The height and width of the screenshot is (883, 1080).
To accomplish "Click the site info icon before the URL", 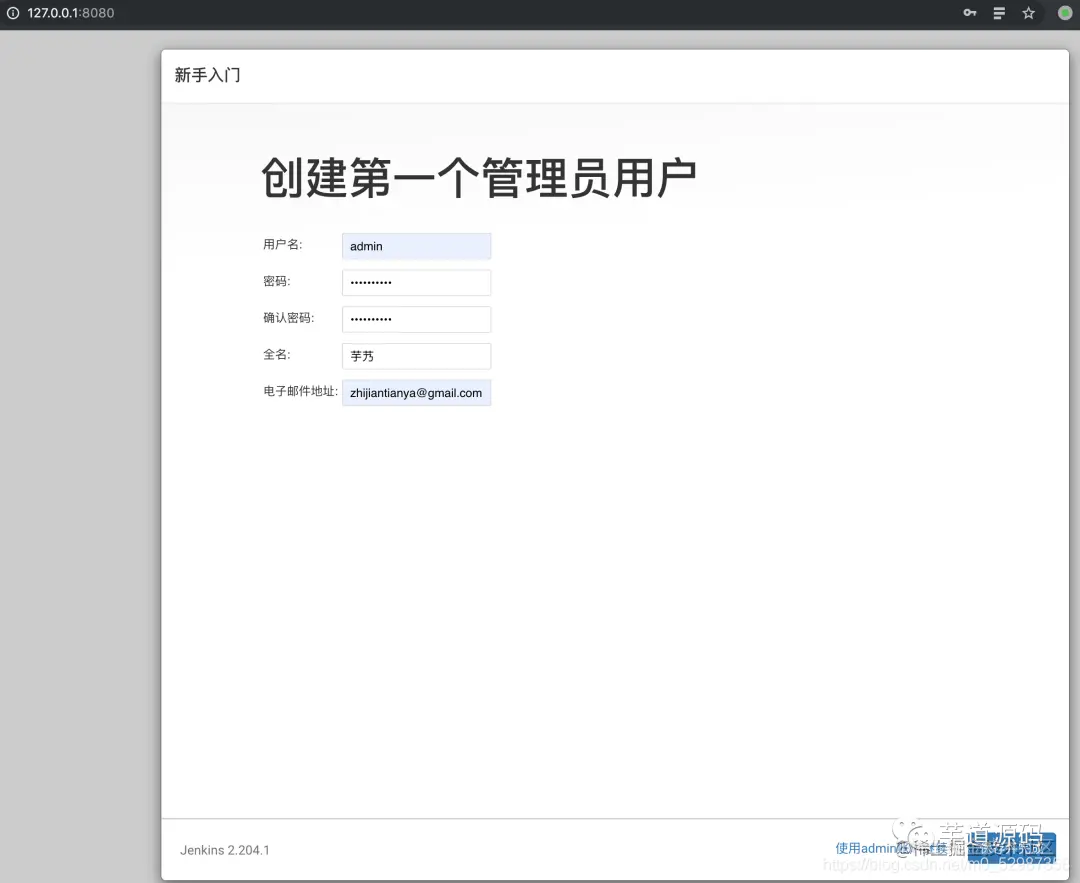I will pos(11,13).
